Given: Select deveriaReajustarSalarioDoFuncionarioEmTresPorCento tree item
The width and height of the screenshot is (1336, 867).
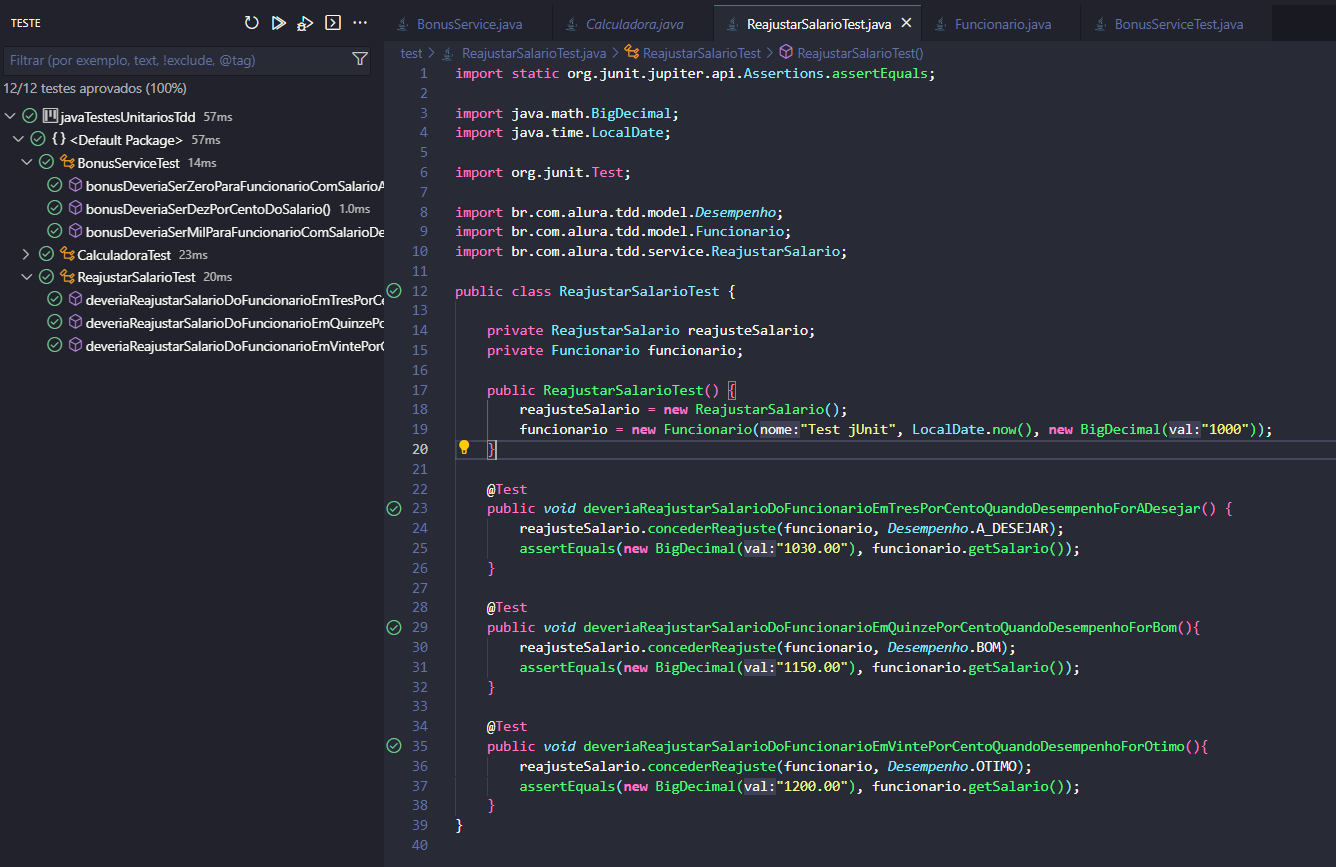Looking at the screenshot, I should pyautogui.click(x=192, y=300).
